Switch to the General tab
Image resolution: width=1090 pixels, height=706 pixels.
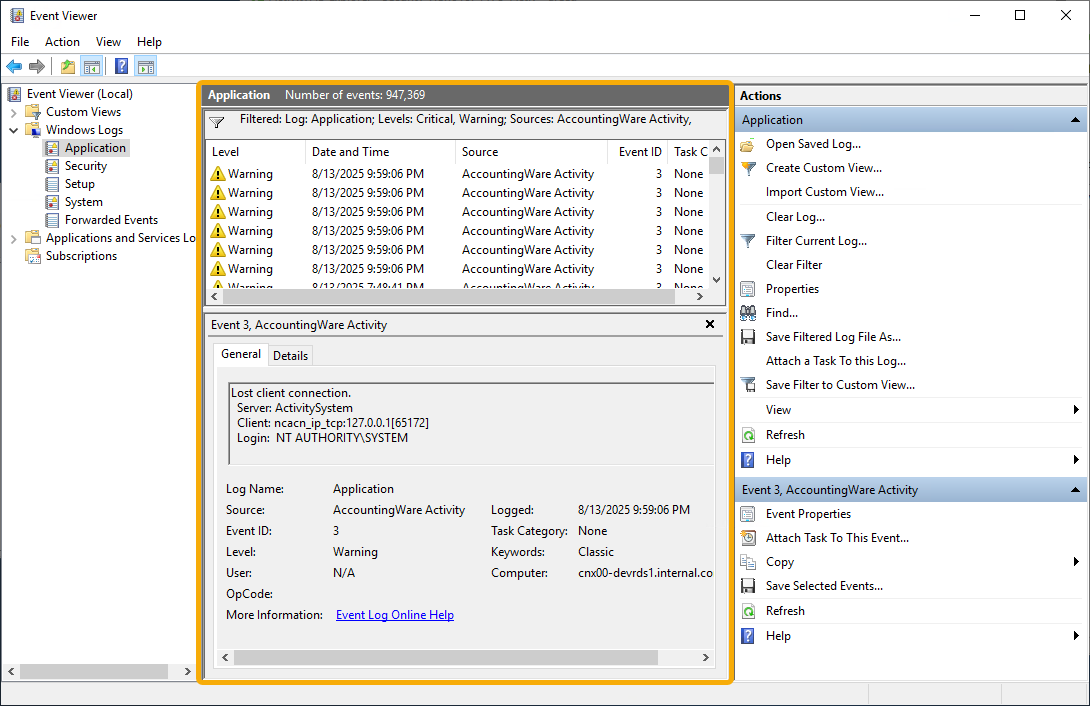tap(241, 354)
